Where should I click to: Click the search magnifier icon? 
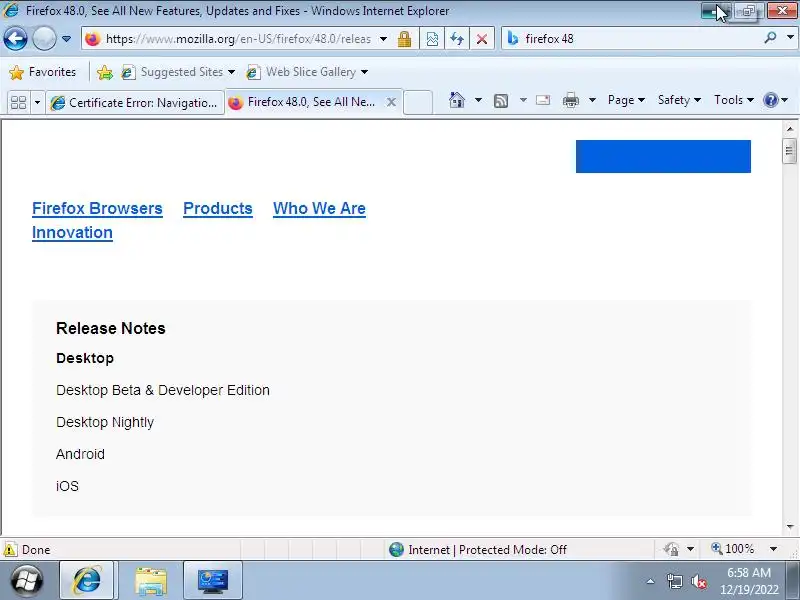click(x=770, y=38)
